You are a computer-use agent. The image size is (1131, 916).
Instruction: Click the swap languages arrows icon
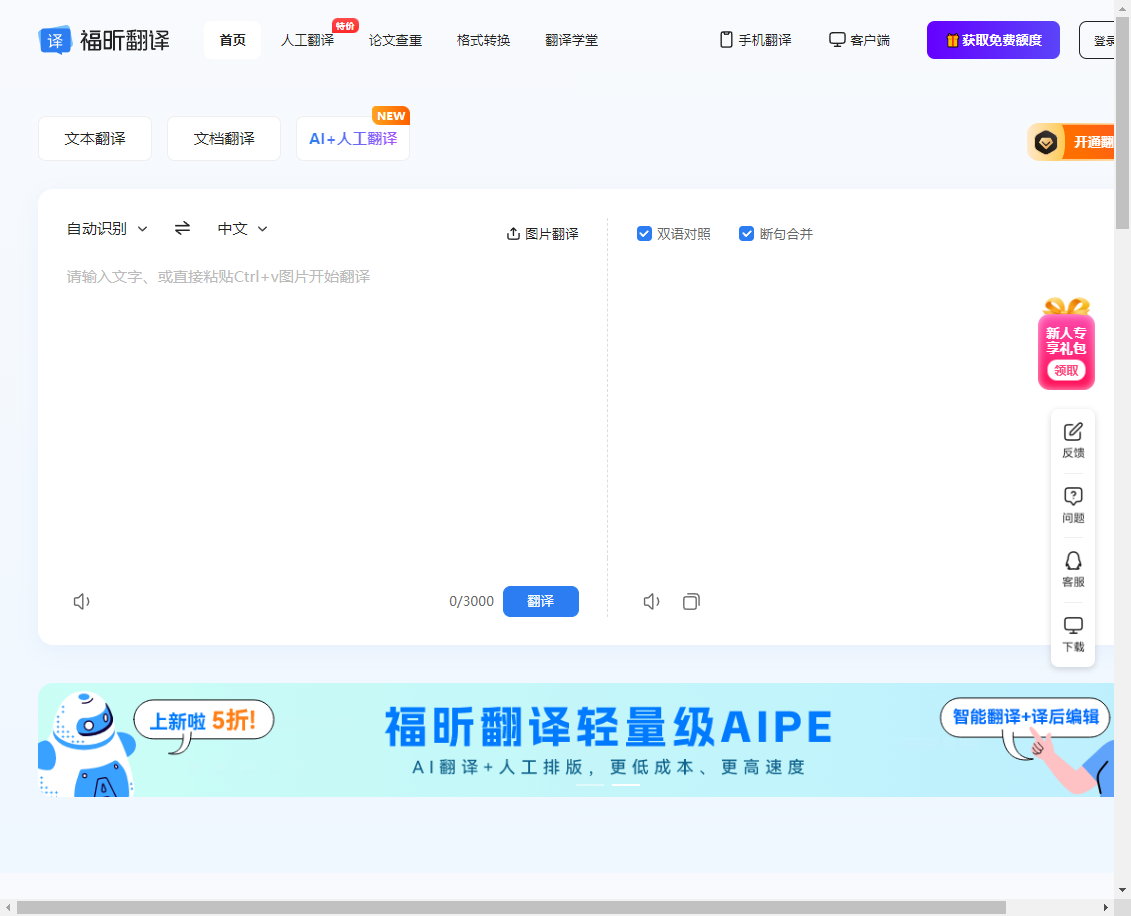pos(182,228)
